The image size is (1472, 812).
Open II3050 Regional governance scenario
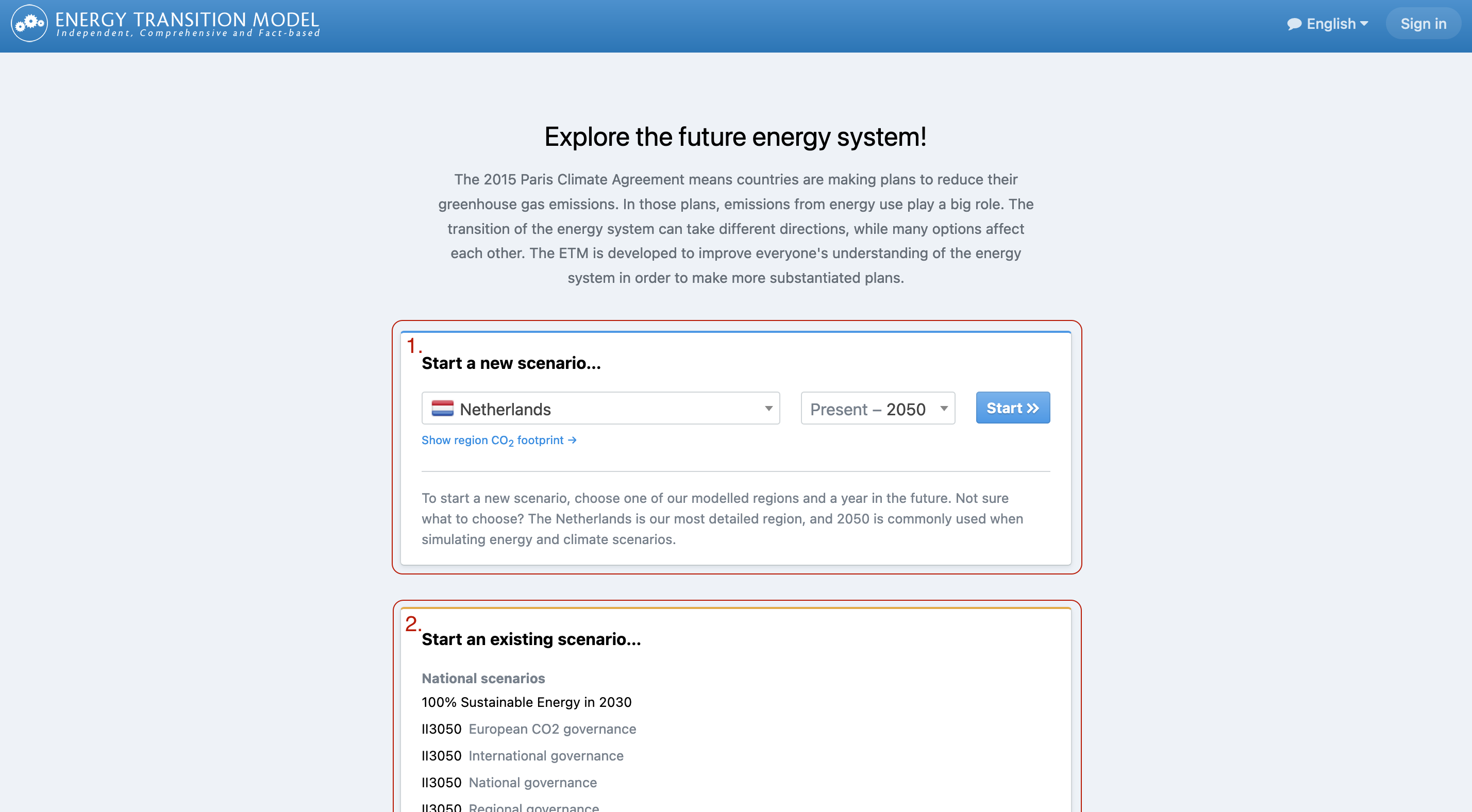[510, 807]
